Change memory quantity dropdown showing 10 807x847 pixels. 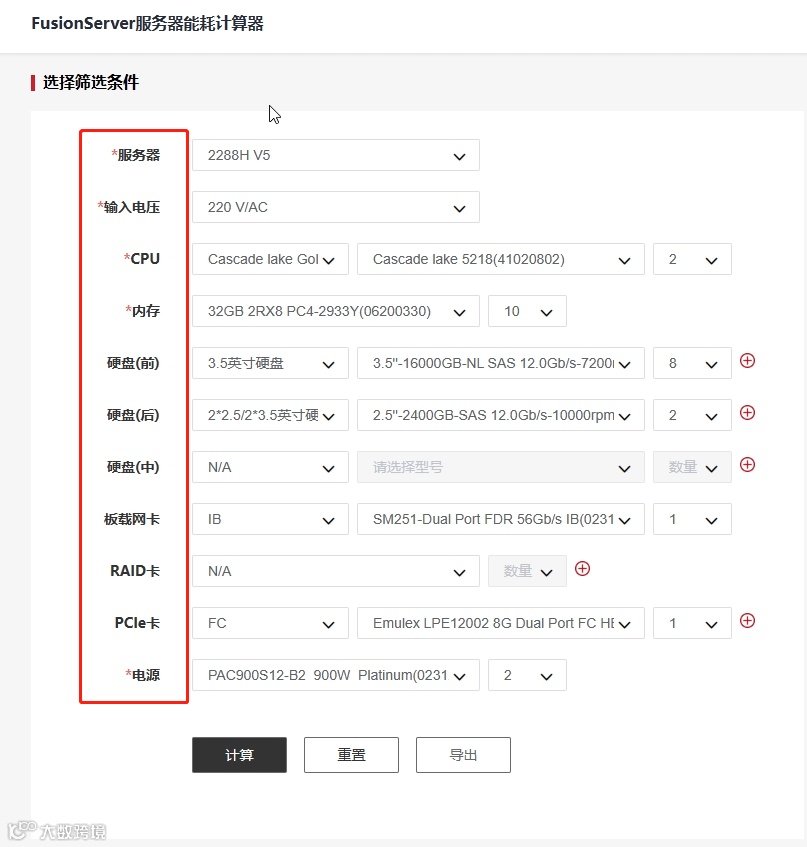pos(527,311)
